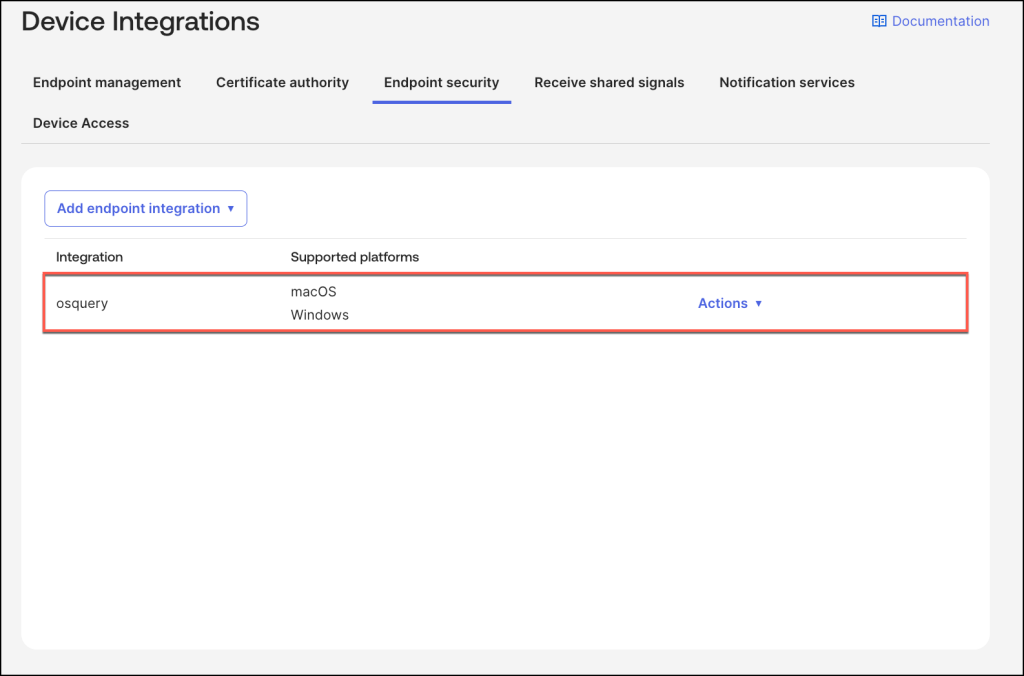Screen dimensions: 1024x676
Task: Click the arrow beside Actions
Action: [759, 304]
